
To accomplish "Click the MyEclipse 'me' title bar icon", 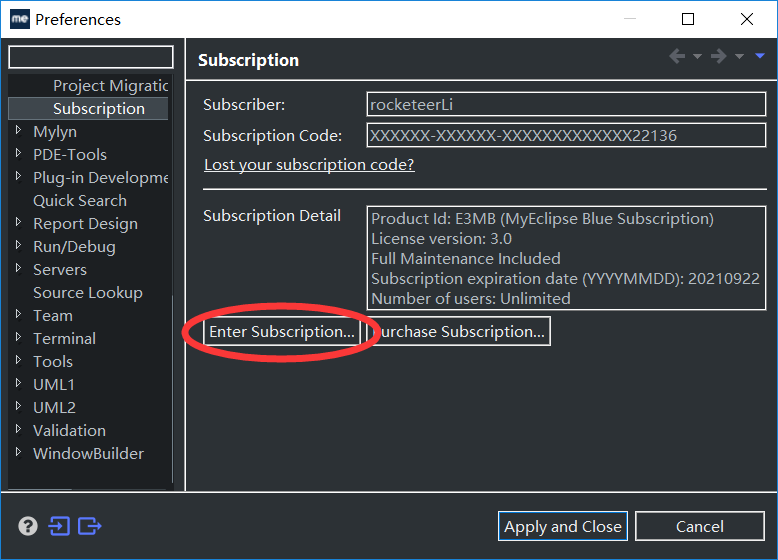I will (20, 19).
